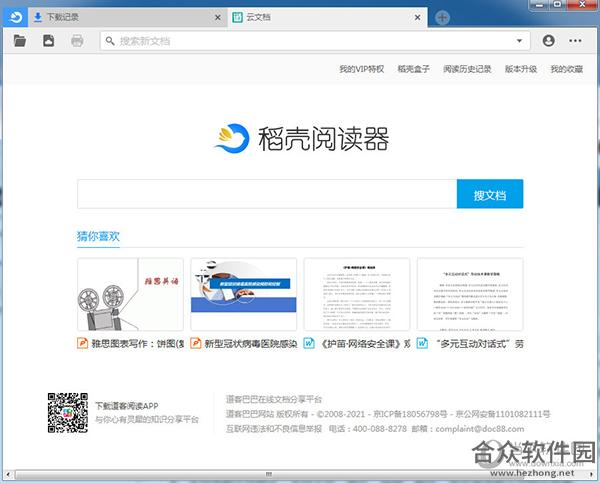Close the 云文档 tab
The image size is (600, 483).
tap(417, 18)
